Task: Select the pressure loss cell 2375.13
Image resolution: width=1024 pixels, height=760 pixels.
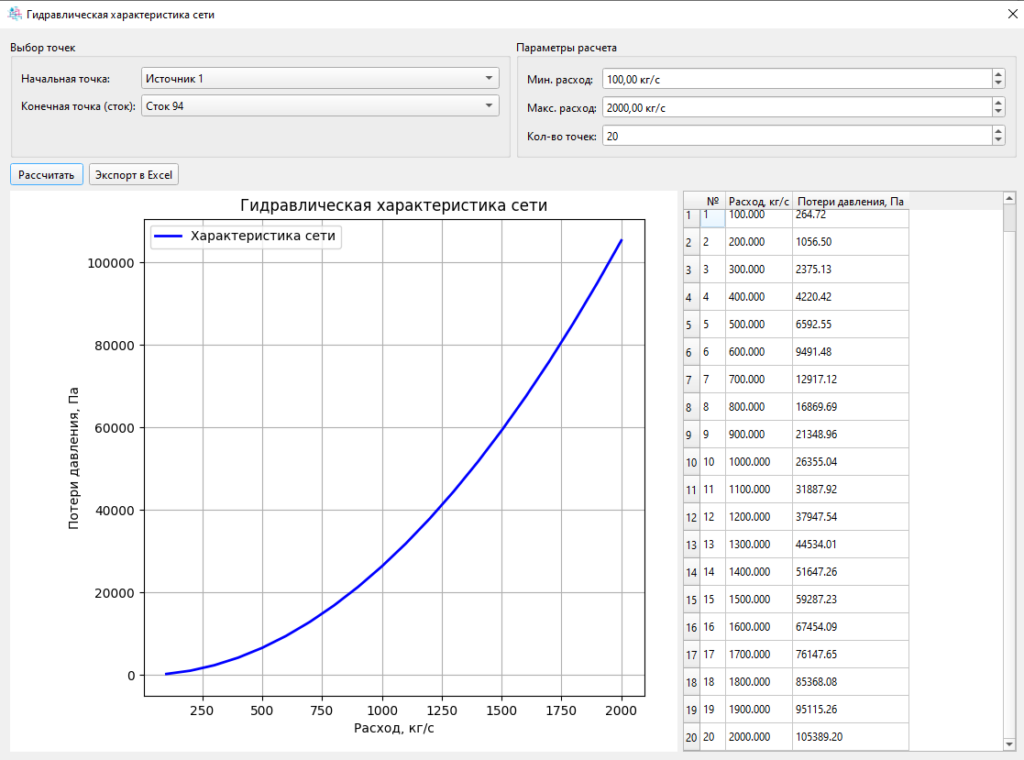Action: (x=850, y=269)
